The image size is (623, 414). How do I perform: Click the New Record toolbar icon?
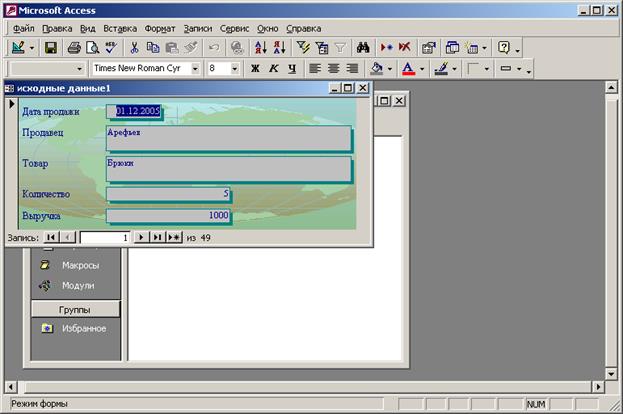[x=386, y=48]
